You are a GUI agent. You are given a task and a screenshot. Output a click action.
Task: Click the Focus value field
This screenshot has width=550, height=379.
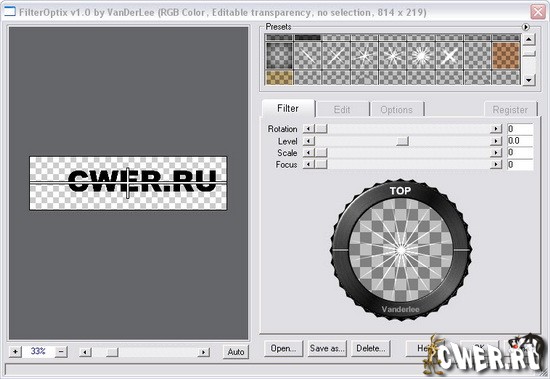click(520, 165)
